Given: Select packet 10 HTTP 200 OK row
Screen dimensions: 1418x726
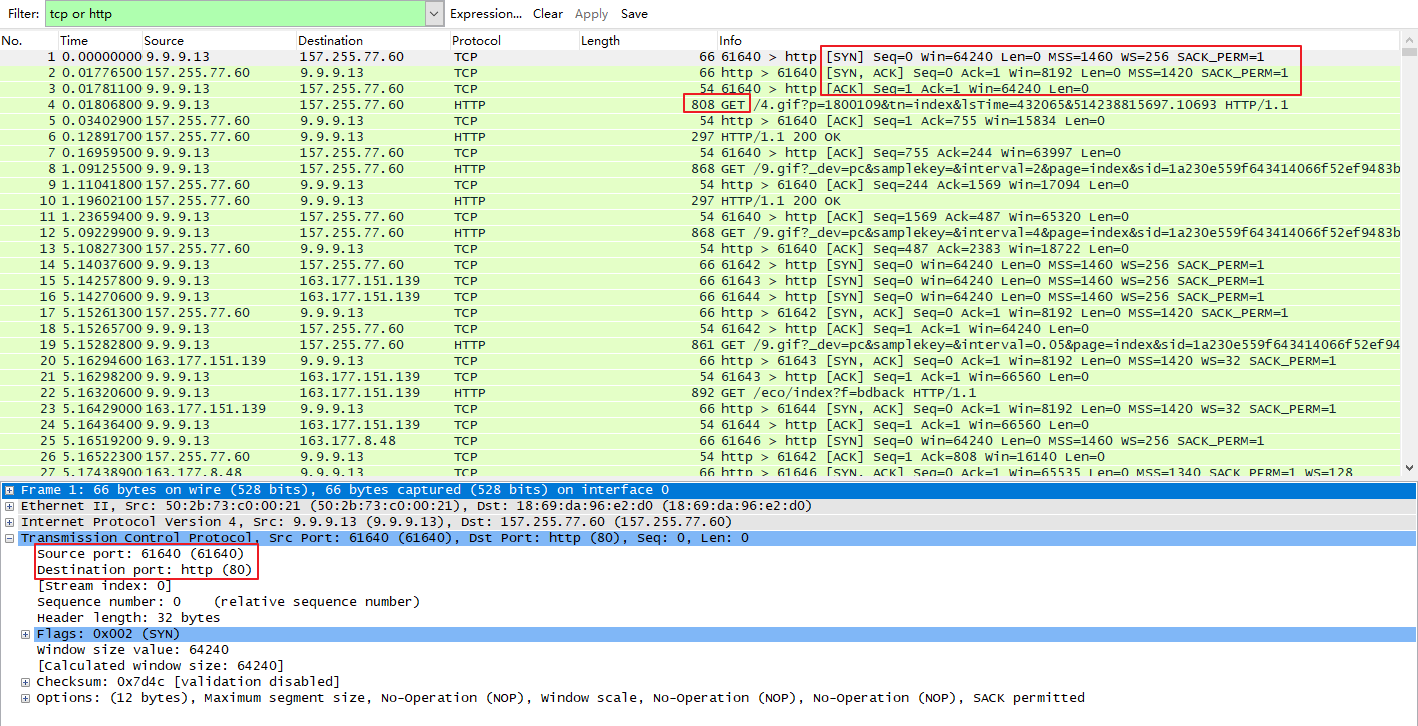Looking at the screenshot, I should 700,201.
